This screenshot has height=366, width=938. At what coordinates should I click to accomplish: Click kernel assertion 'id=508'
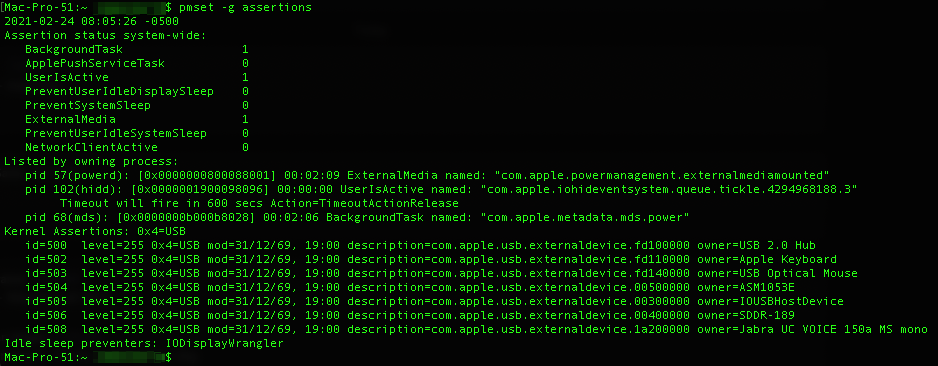point(45,330)
